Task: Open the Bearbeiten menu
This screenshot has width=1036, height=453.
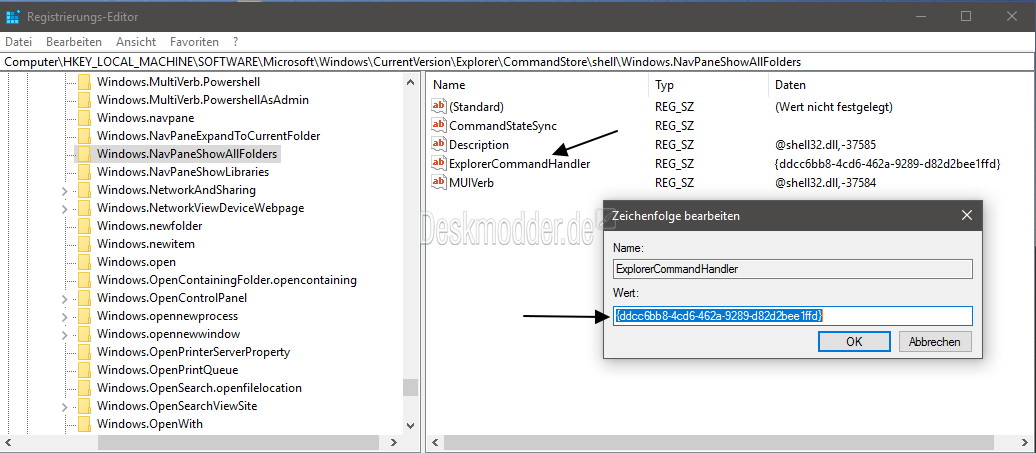Action: click(74, 42)
